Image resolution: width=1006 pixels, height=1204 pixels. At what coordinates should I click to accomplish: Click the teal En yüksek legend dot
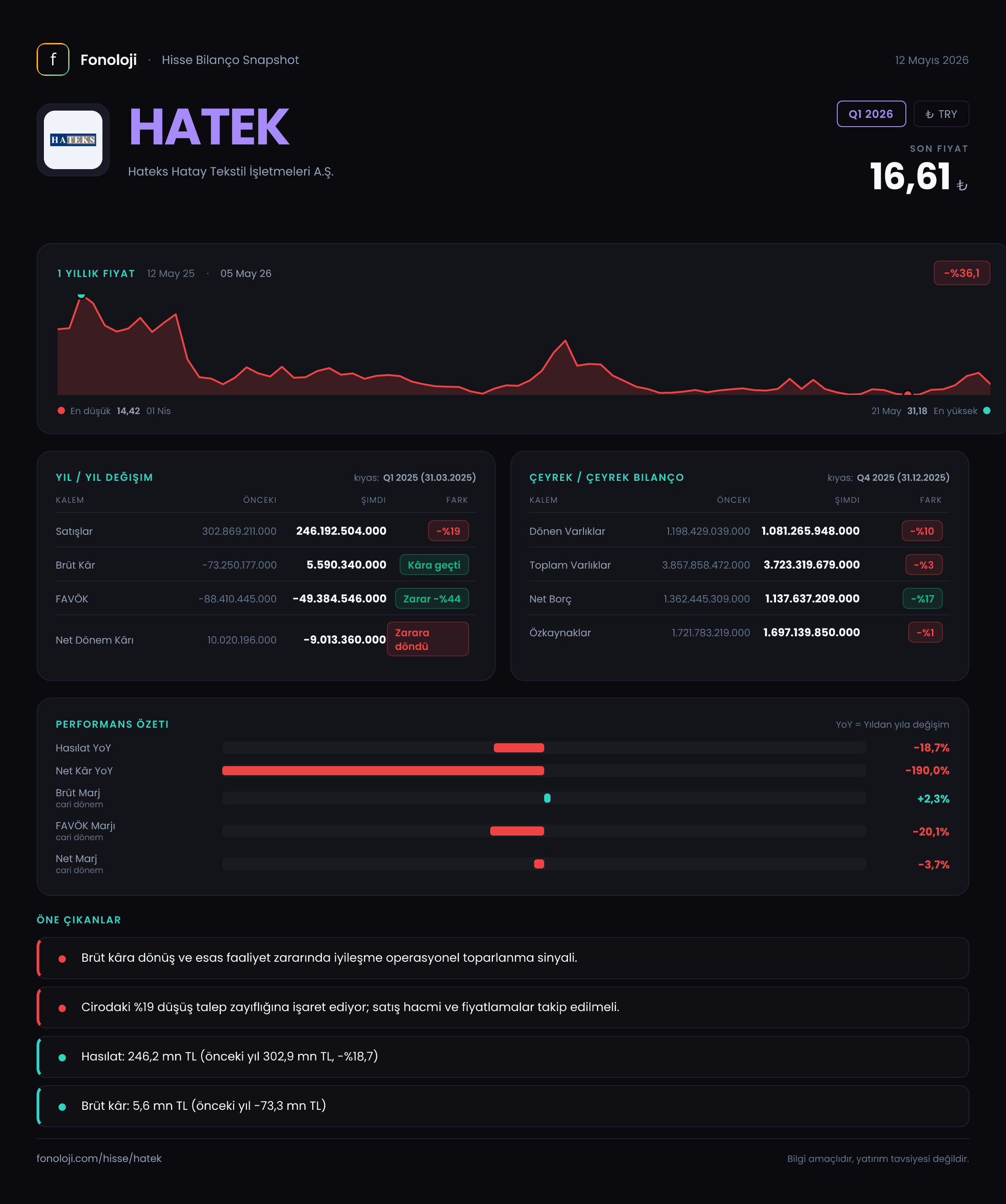tap(986, 410)
